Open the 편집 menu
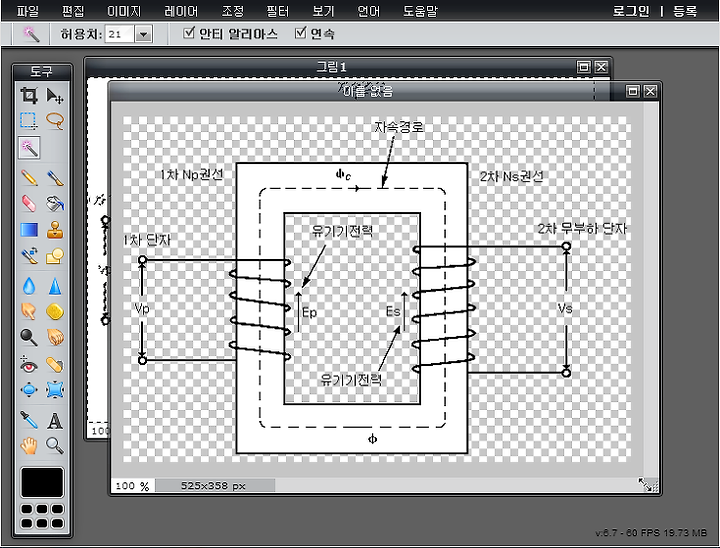 click(x=73, y=11)
